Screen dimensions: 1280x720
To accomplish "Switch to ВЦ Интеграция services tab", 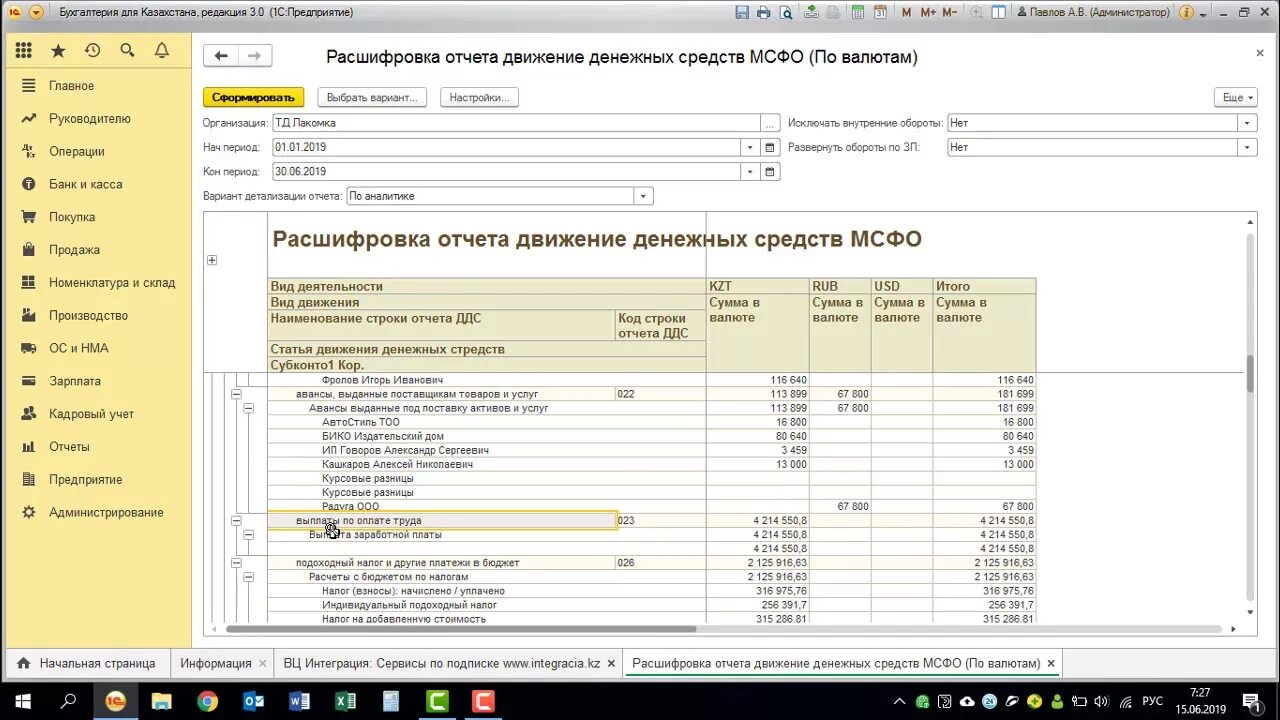I will click(441, 663).
